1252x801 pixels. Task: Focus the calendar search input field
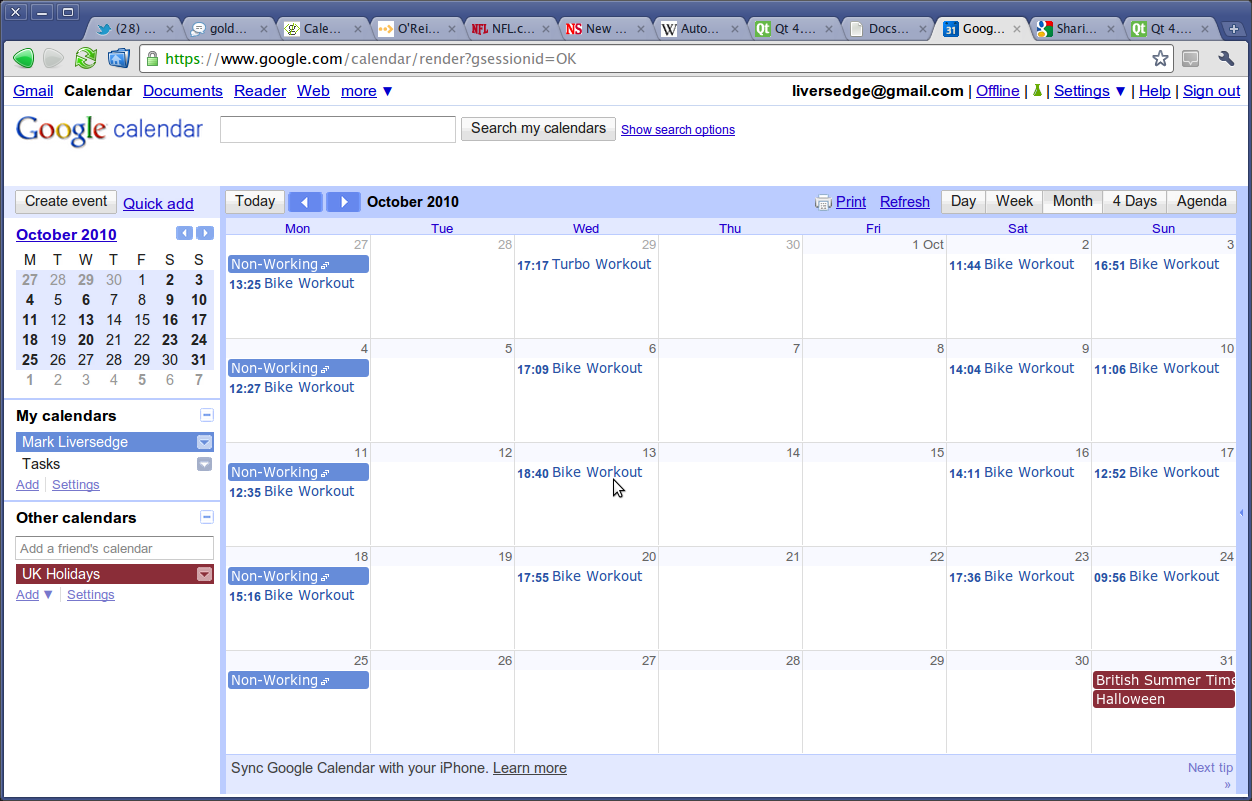pyautogui.click(x=338, y=129)
